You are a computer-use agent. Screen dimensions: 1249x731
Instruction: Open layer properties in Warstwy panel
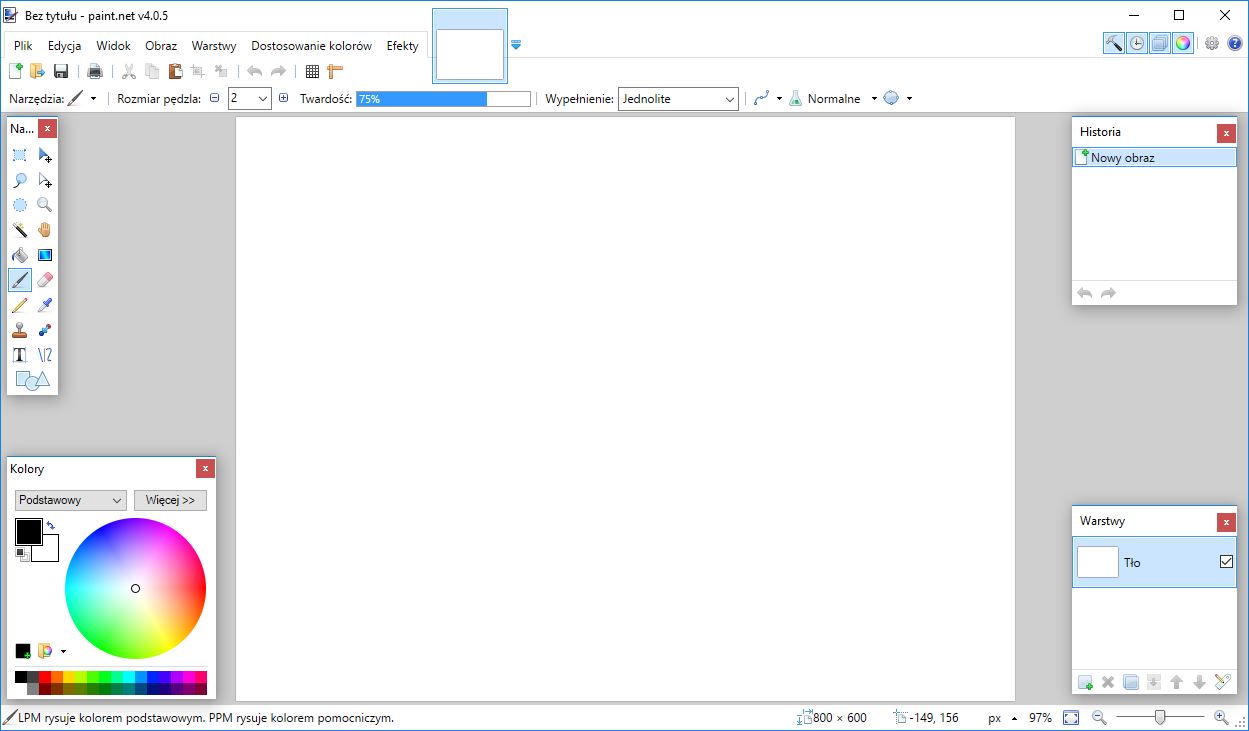click(x=1222, y=682)
